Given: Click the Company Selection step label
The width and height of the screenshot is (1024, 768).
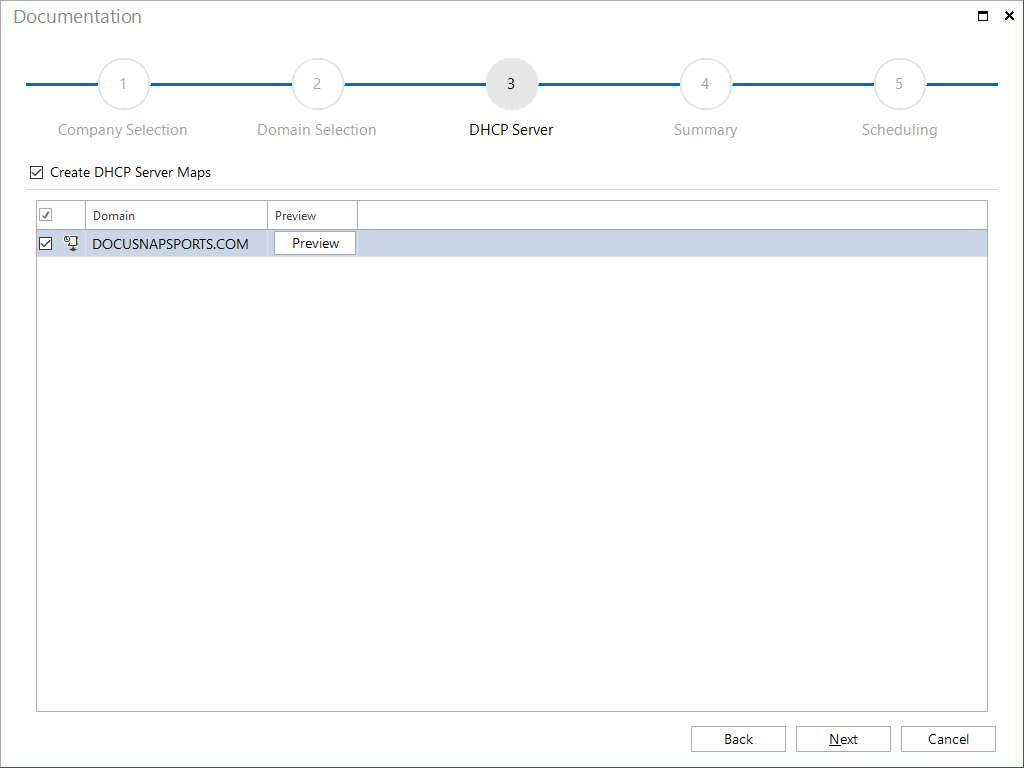Looking at the screenshot, I should [123, 130].
